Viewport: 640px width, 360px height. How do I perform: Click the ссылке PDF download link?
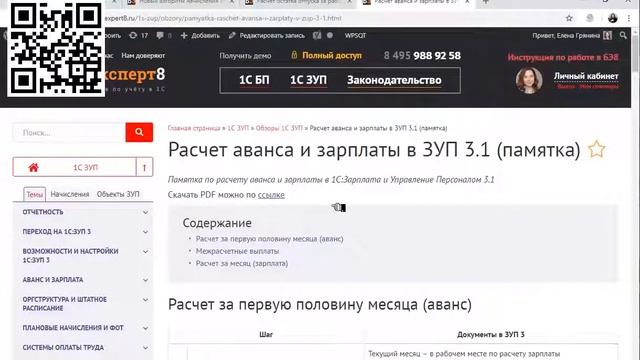point(271,195)
